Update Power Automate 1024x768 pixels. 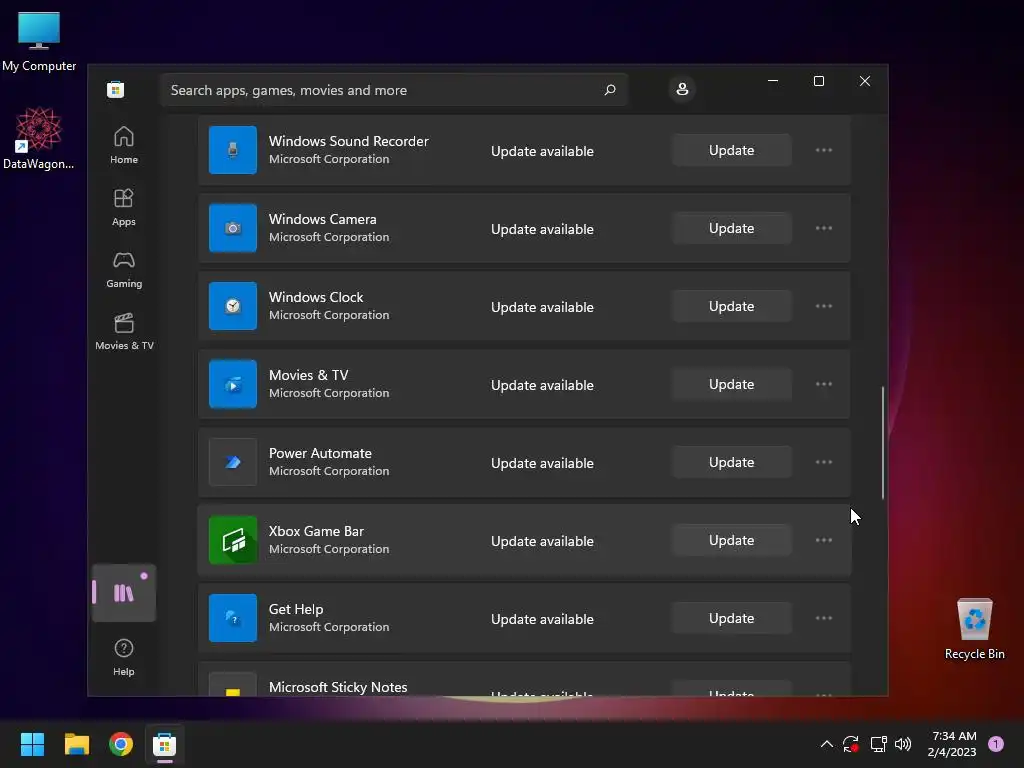[x=731, y=462]
